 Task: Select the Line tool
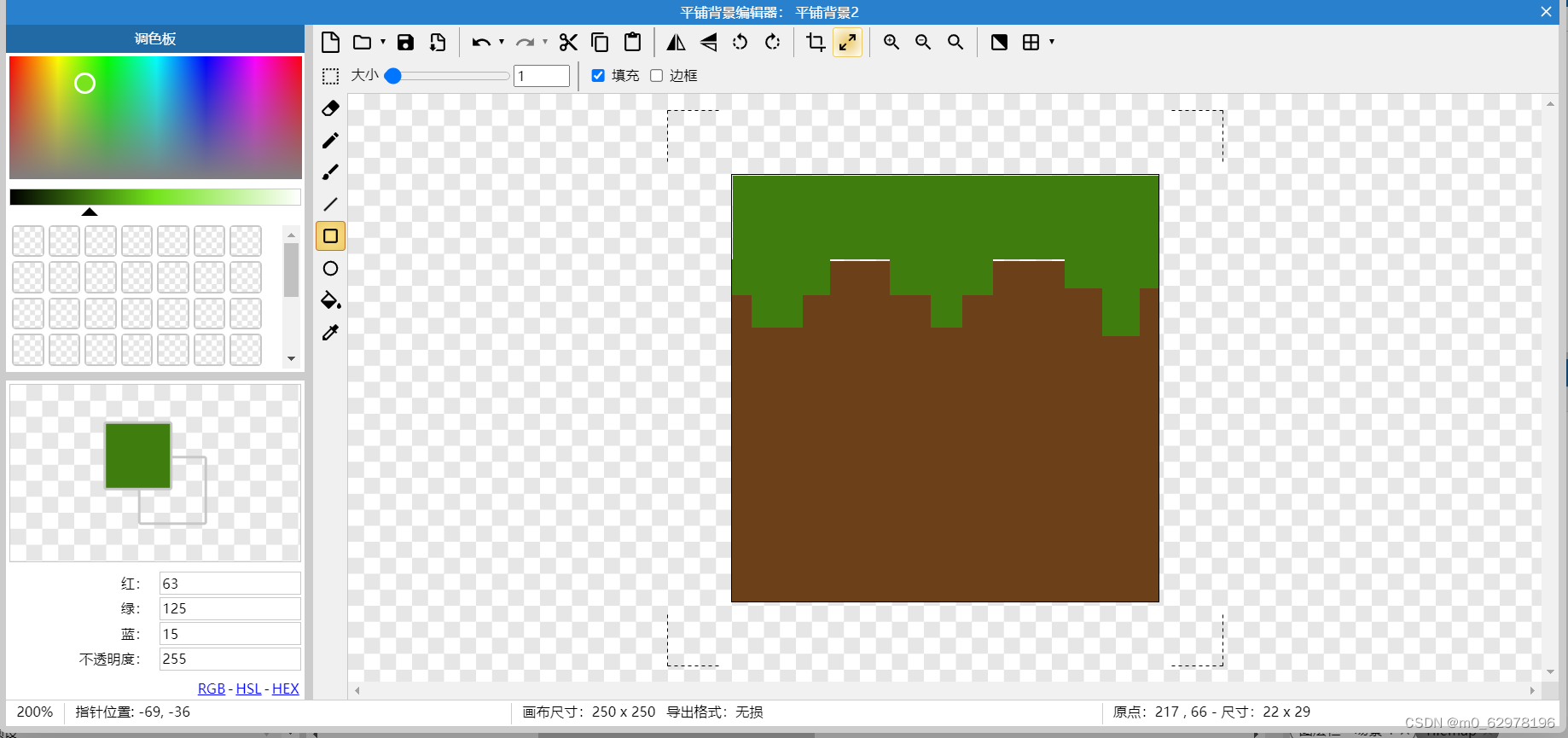point(330,204)
